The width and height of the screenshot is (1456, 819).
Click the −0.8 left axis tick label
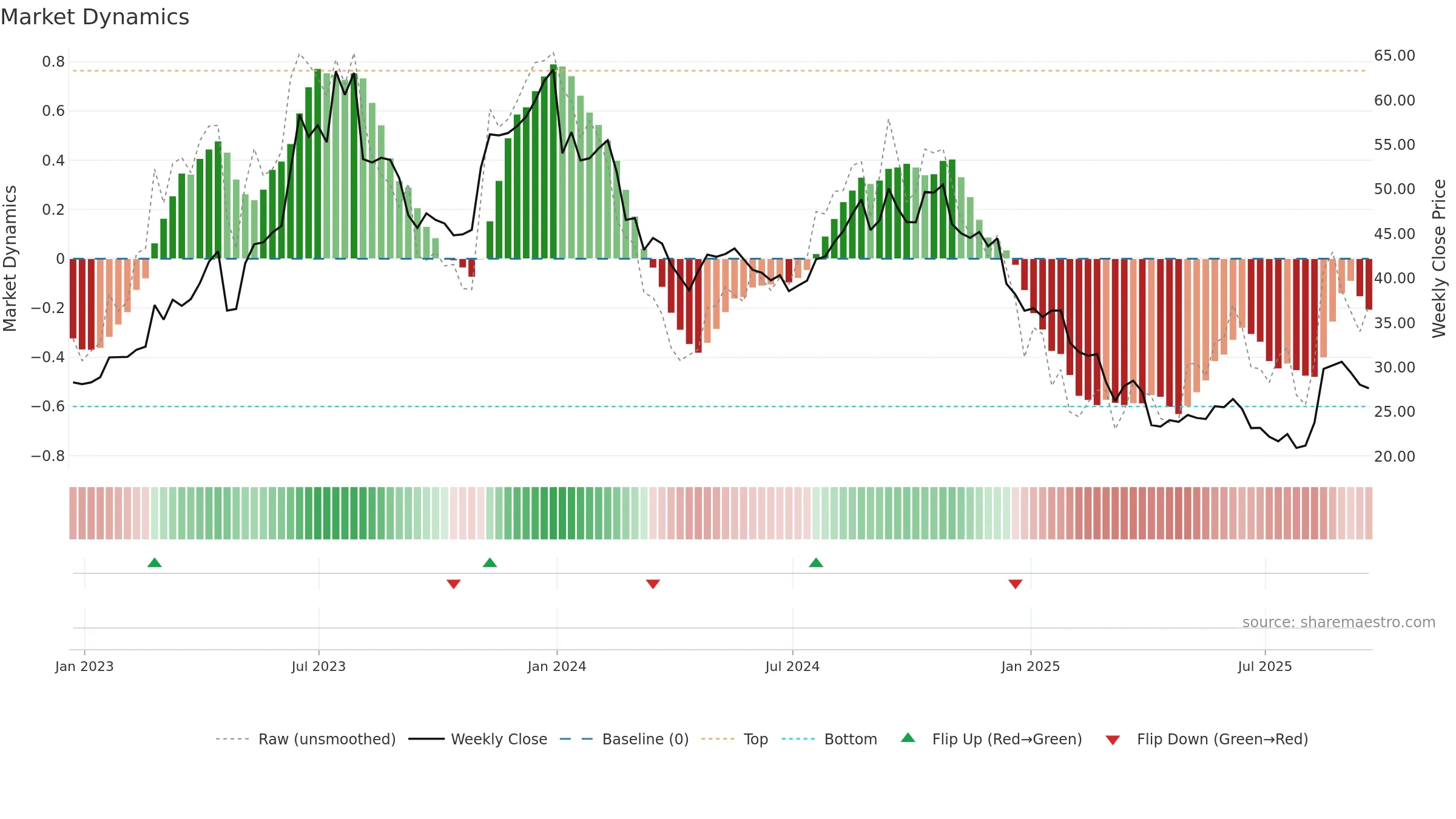coord(48,456)
